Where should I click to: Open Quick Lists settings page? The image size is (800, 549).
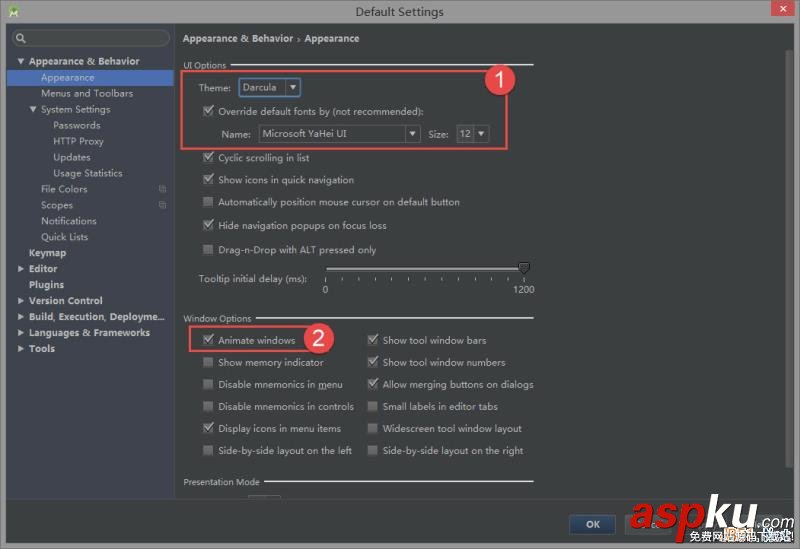point(64,237)
